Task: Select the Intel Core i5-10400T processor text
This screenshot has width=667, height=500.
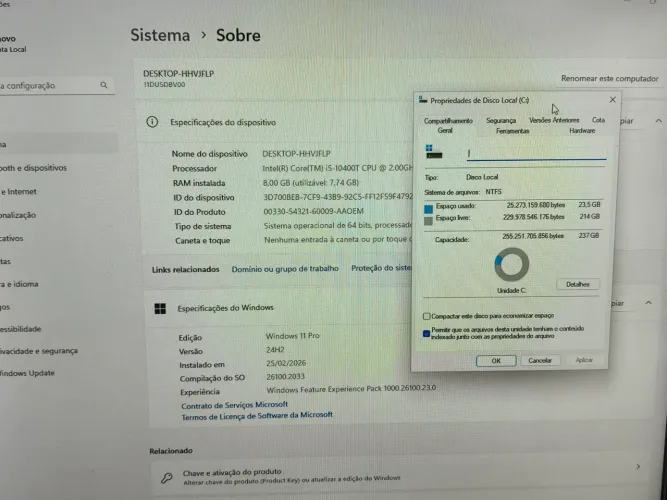Action: click(337, 168)
